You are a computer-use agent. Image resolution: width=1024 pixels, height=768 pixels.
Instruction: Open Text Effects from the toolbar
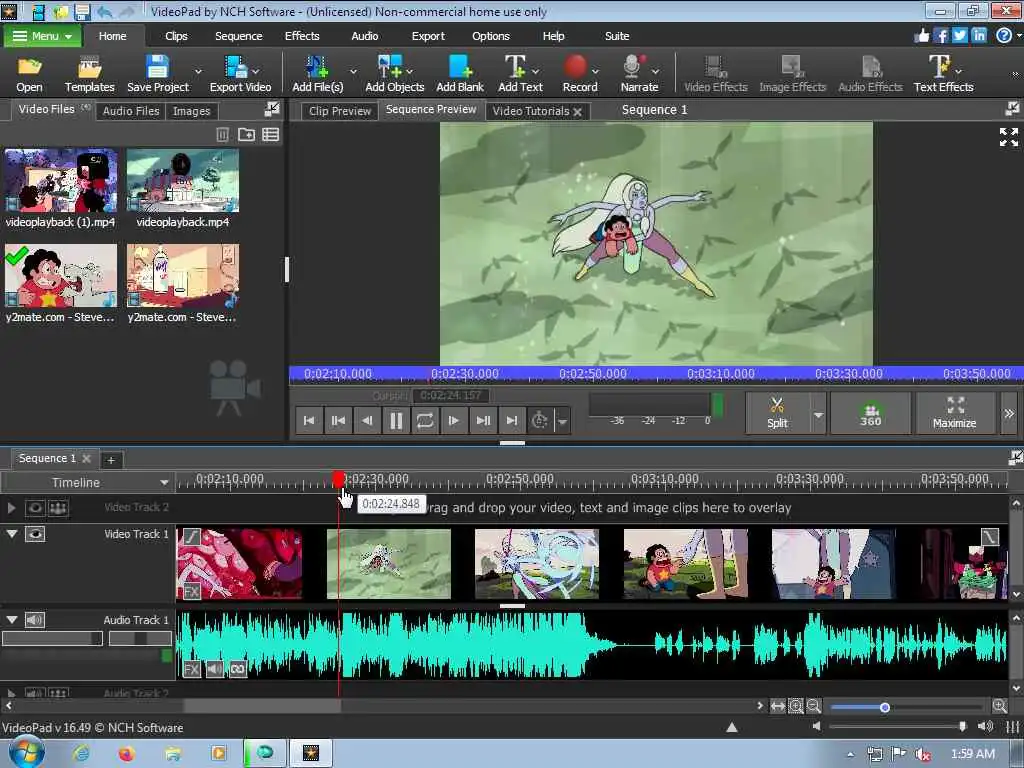(943, 73)
